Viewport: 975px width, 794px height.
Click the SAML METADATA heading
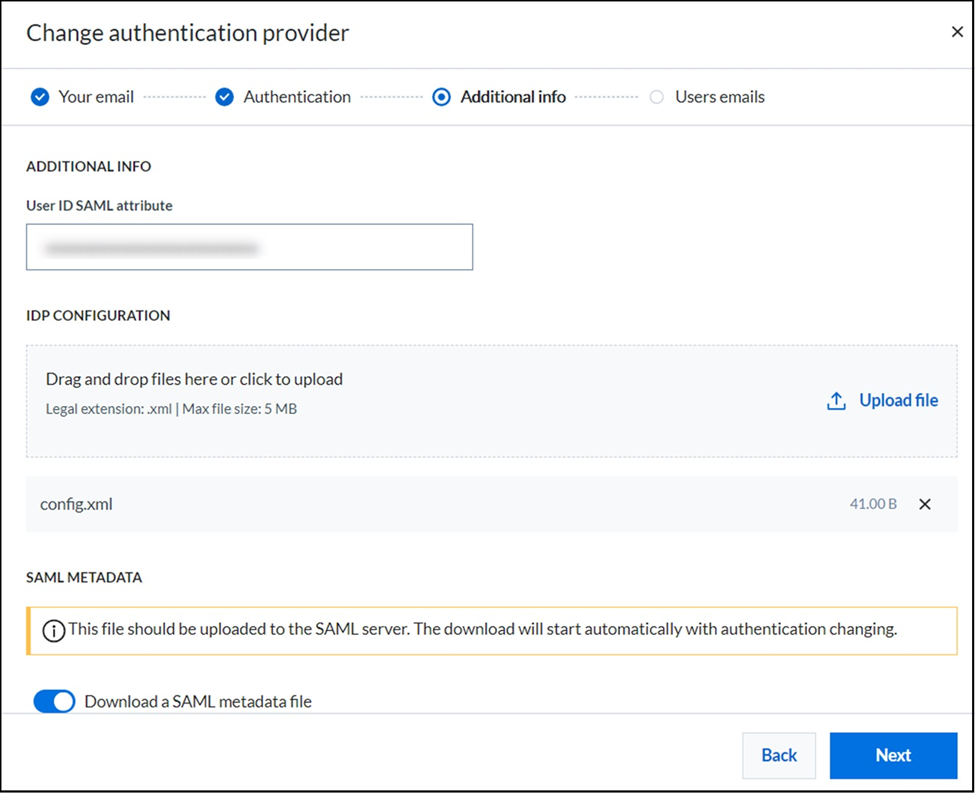point(84,577)
